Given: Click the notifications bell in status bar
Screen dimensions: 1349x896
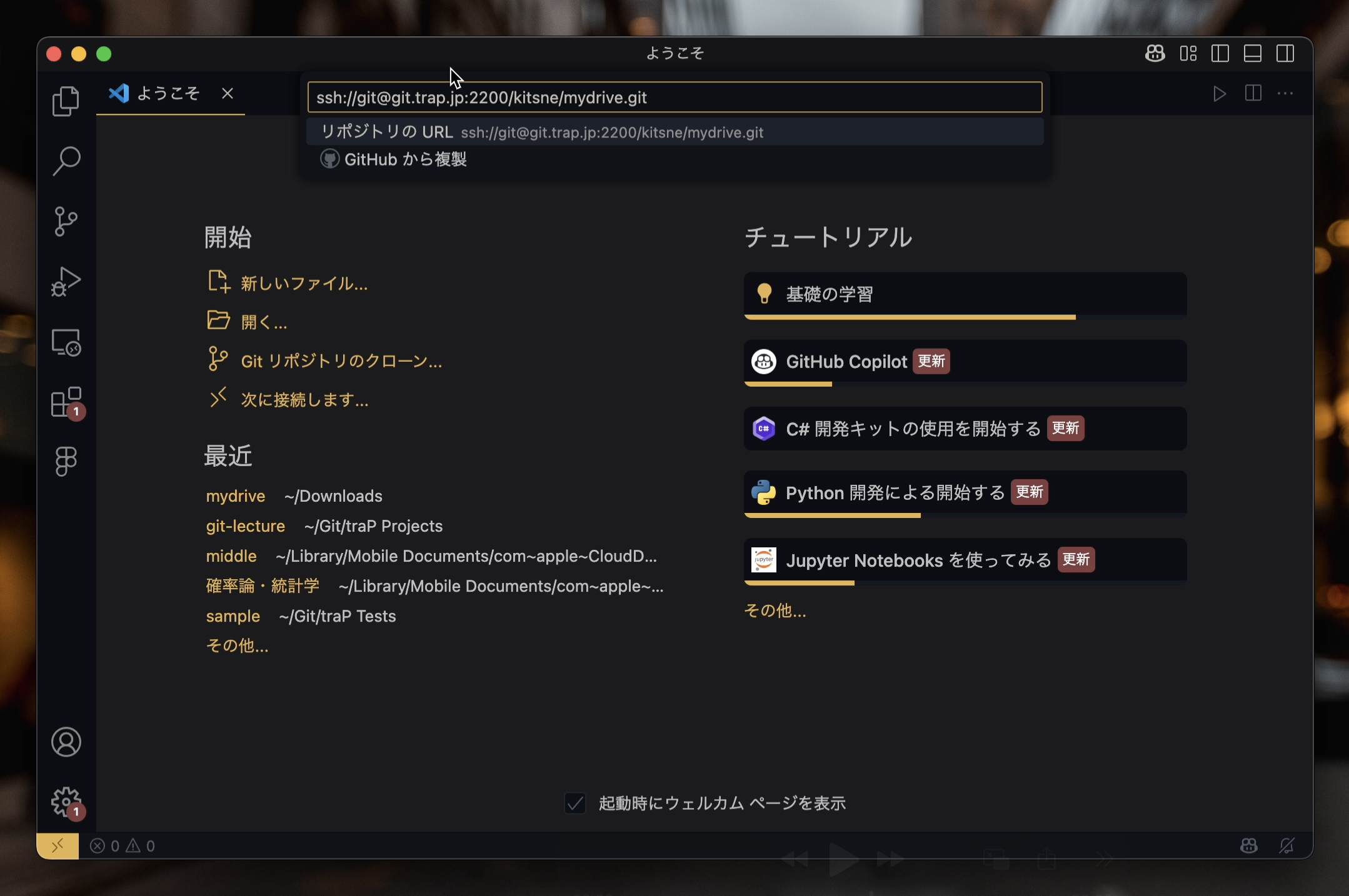Looking at the screenshot, I should (x=1286, y=846).
